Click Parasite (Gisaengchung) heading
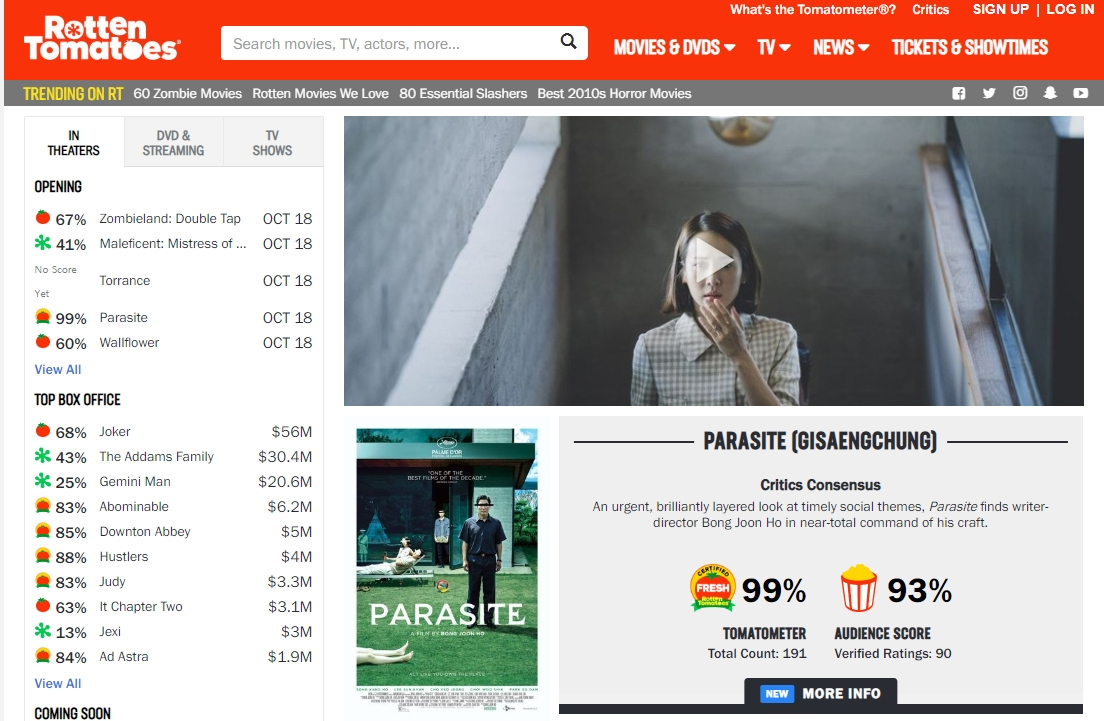Viewport: 1104px width, 721px height. point(820,441)
